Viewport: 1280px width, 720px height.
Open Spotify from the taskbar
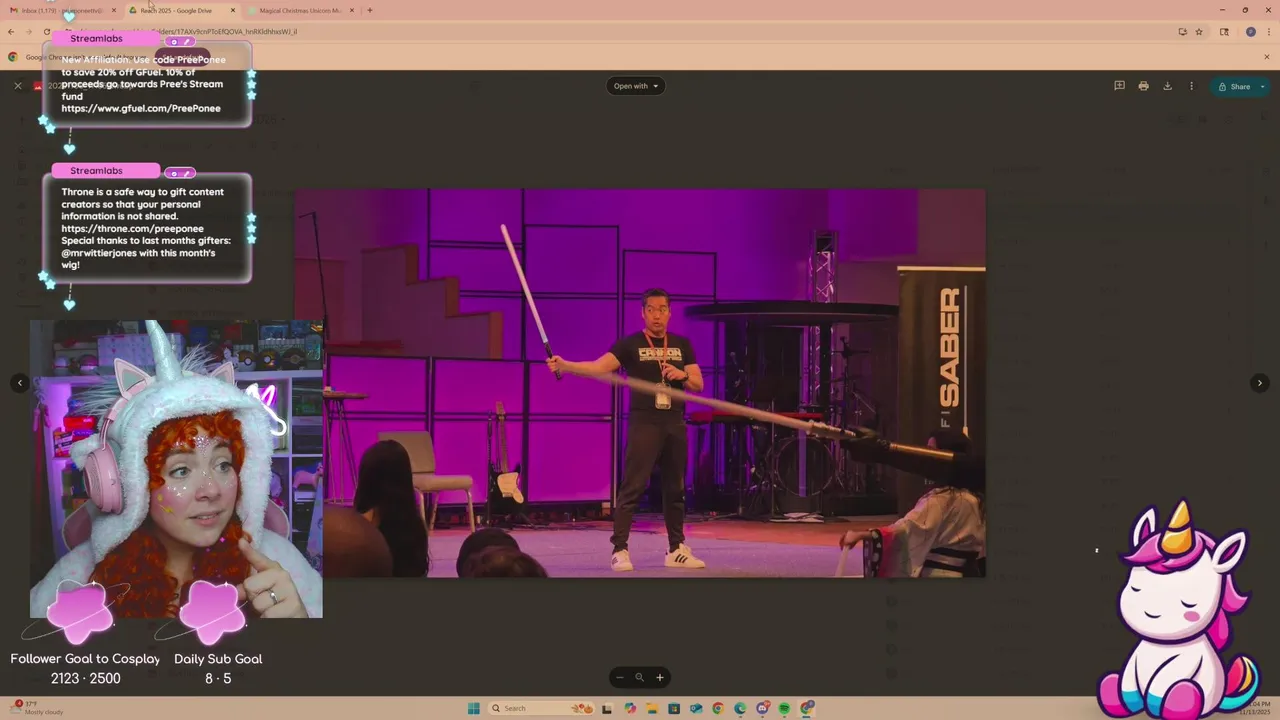point(784,708)
